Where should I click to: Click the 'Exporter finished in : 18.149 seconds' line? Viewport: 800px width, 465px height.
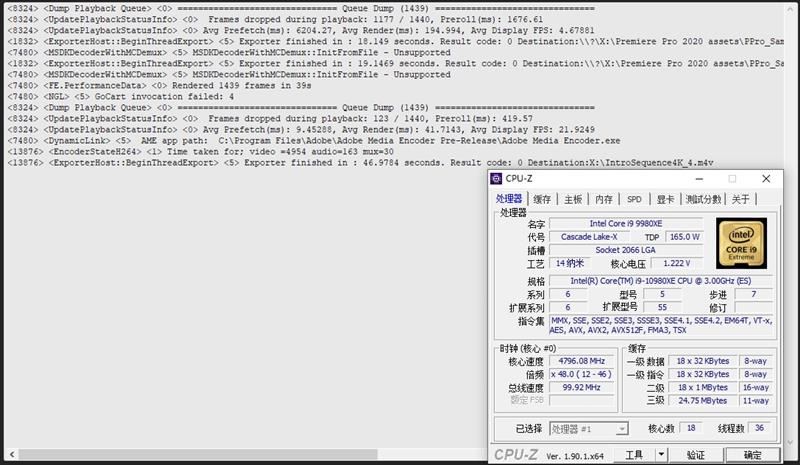[x=395, y=41]
